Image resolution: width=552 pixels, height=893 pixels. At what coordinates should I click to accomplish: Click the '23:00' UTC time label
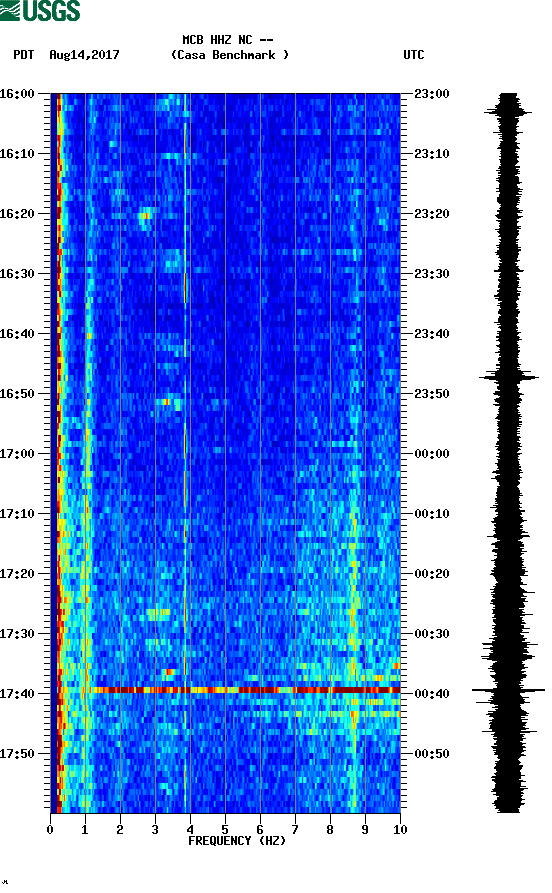tap(432, 93)
